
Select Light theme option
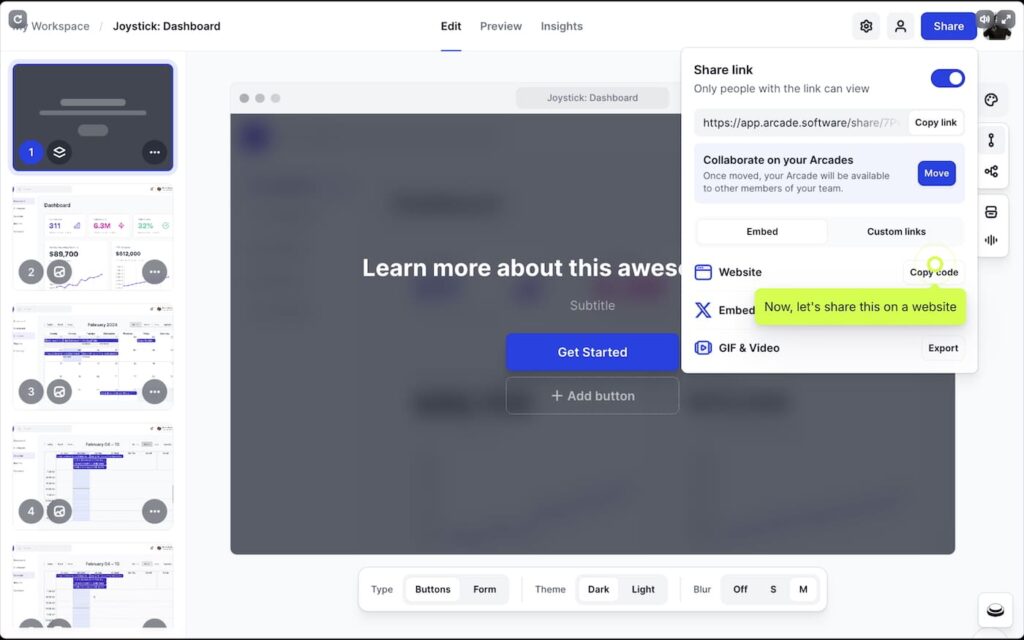click(x=643, y=589)
